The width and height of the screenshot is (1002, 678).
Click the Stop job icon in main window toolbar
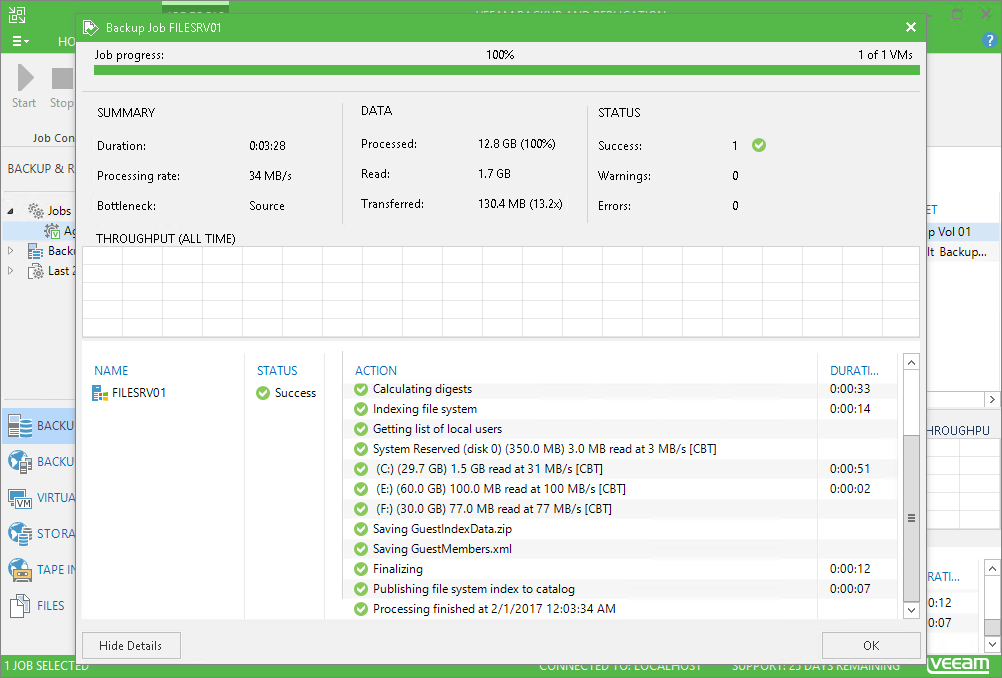coord(63,79)
